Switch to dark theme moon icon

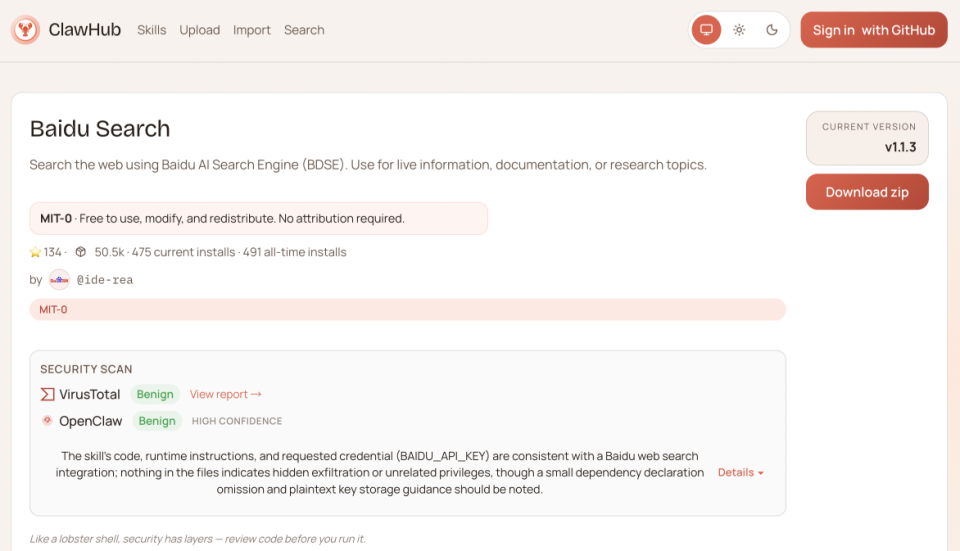772,29
